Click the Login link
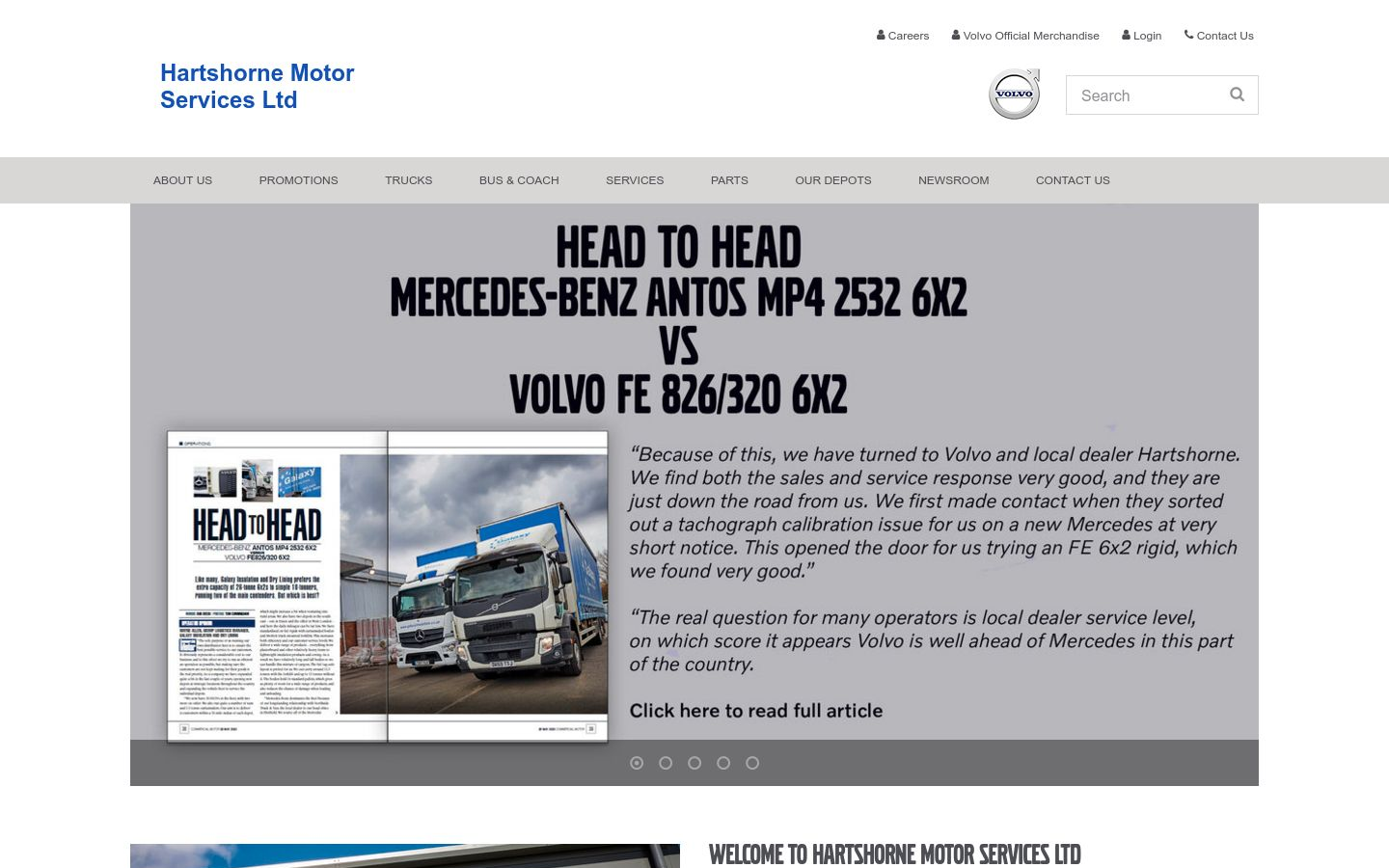The width and height of the screenshot is (1389, 868). click(1141, 36)
